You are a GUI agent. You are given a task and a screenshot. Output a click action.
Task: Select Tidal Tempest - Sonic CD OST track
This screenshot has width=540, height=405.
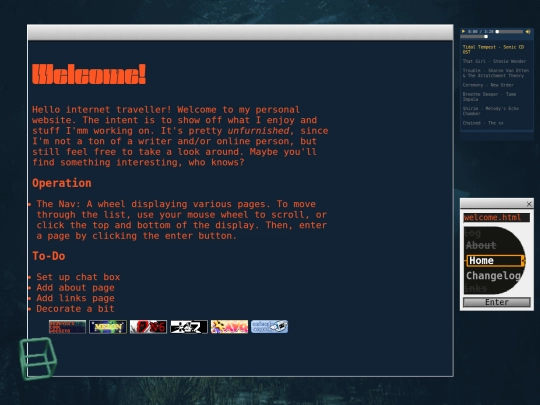[493, 50]
